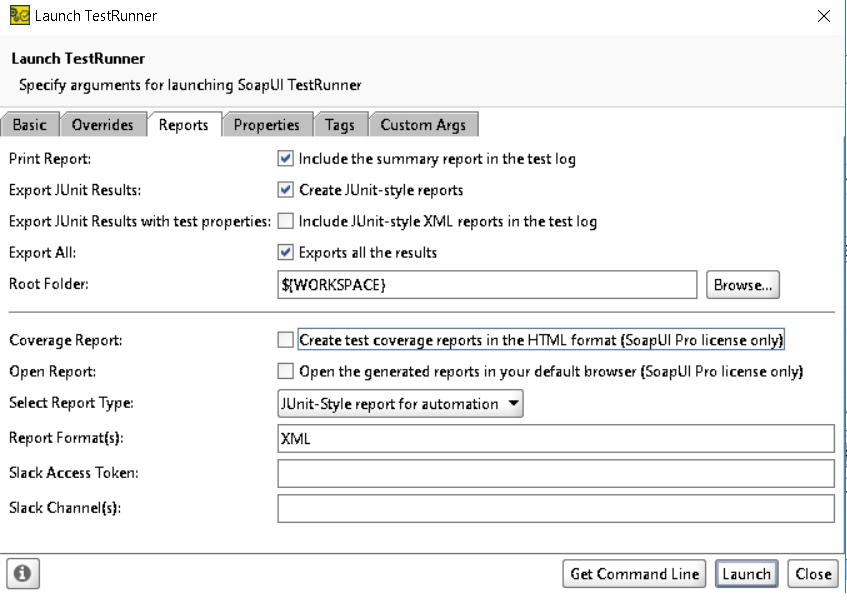Switch to the Basic tab
This screenshot has height=602, width=847.
coord(30,125)
